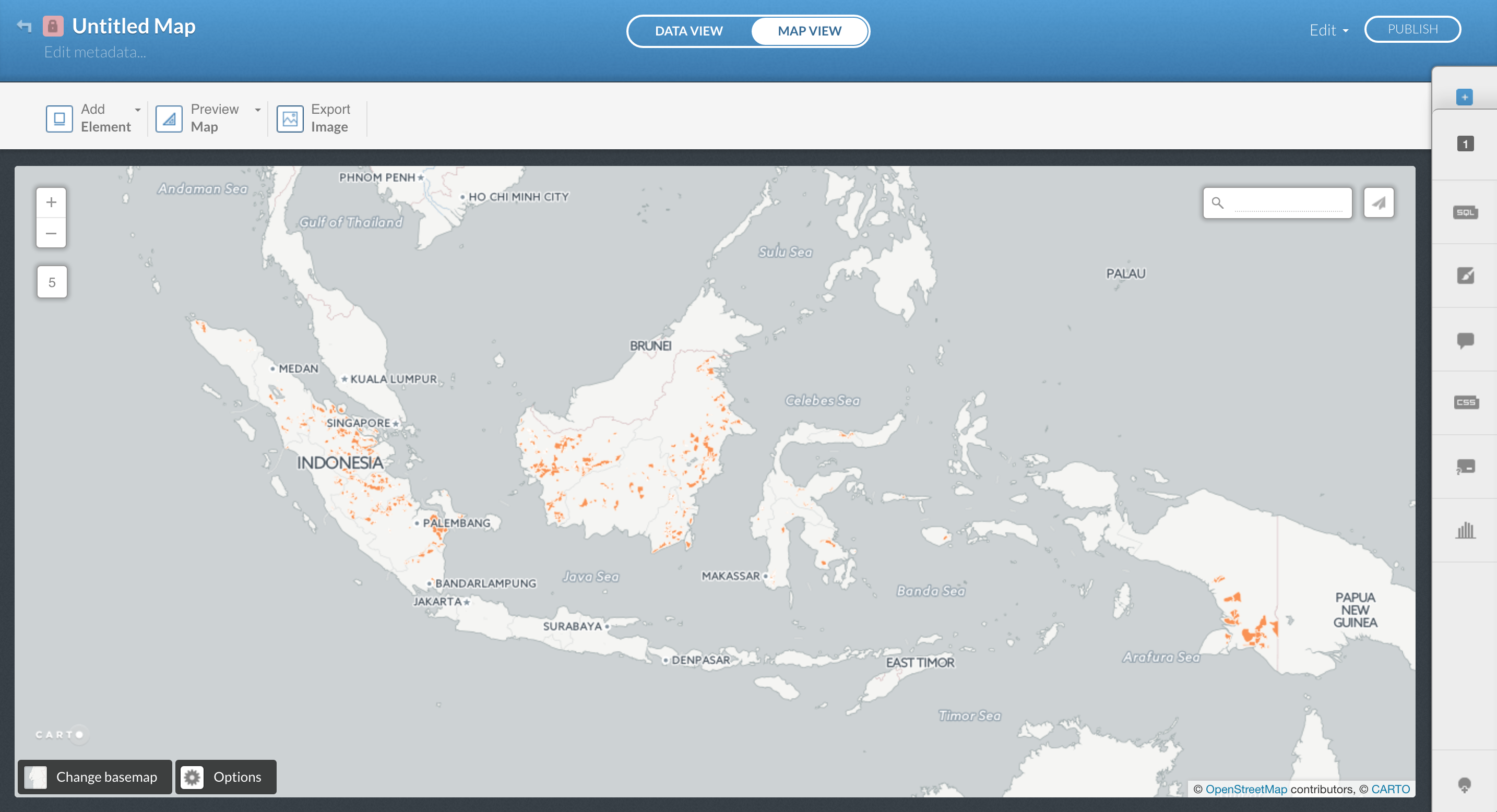Click the Celebes Sea label

822,400
